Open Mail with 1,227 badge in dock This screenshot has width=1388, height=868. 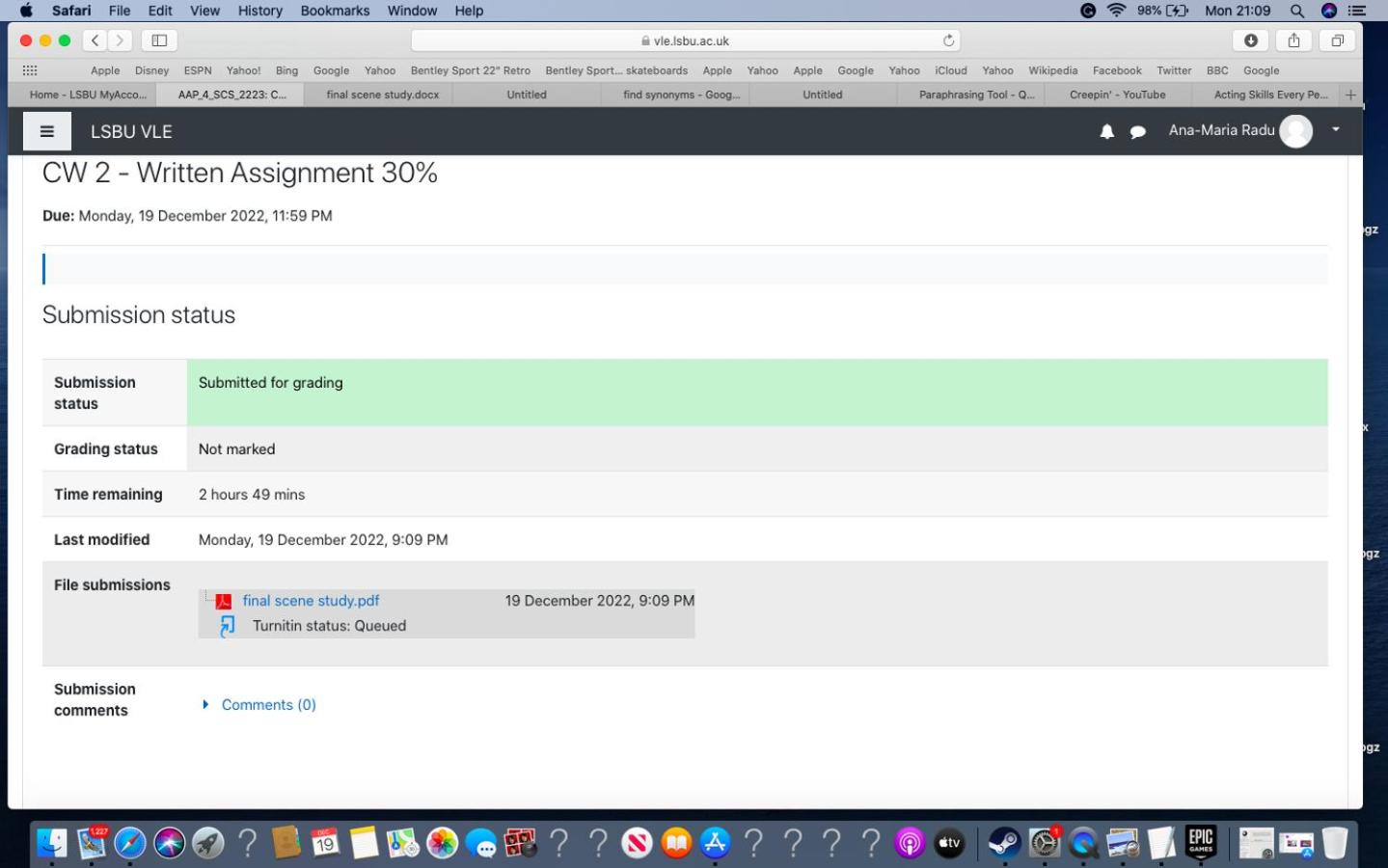(x=92, y=843)
